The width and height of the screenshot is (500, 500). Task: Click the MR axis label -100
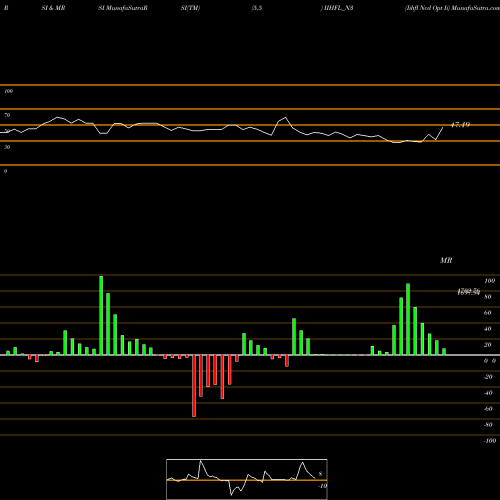pyautogui.click(x=490, y=441)
